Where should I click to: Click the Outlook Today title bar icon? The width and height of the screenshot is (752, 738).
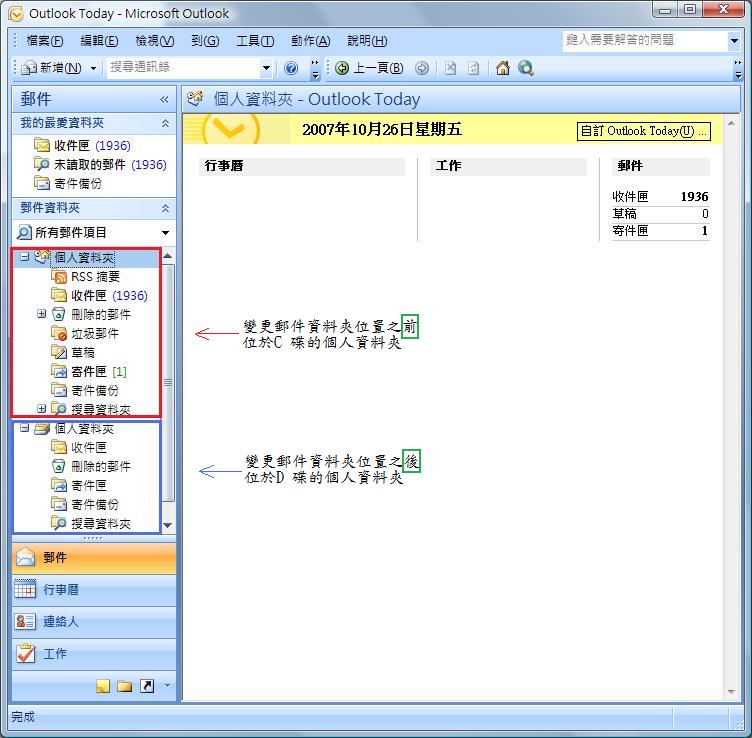tap(16, 14)
